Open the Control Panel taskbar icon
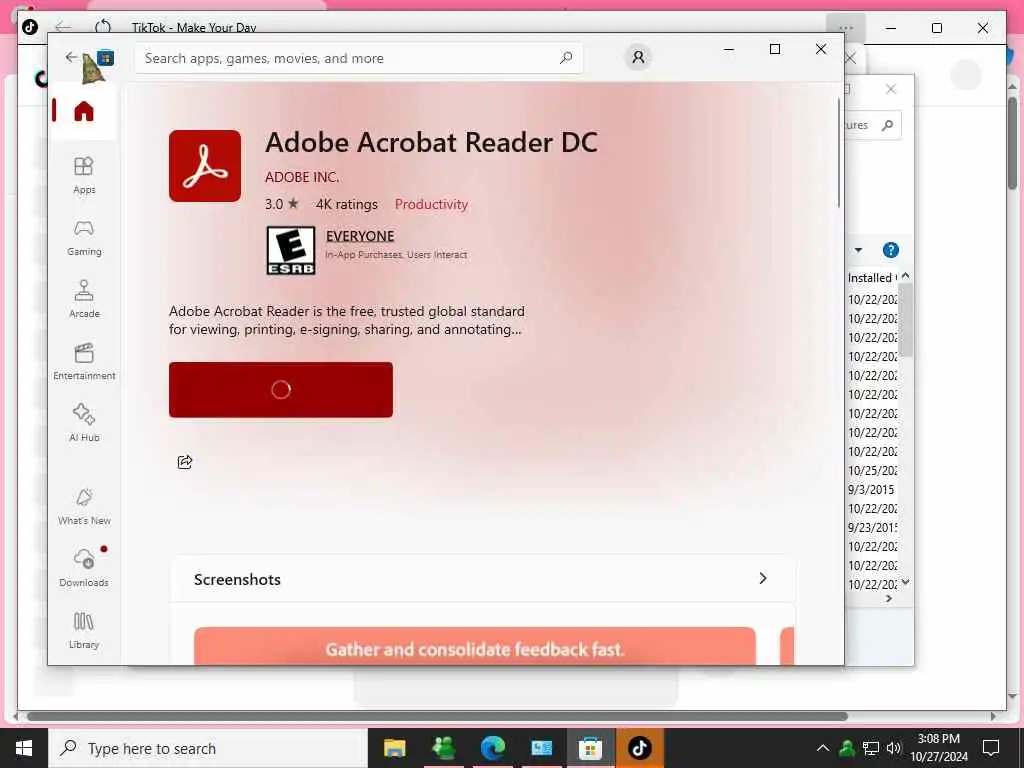1024x768 pixels. point(541,748)
